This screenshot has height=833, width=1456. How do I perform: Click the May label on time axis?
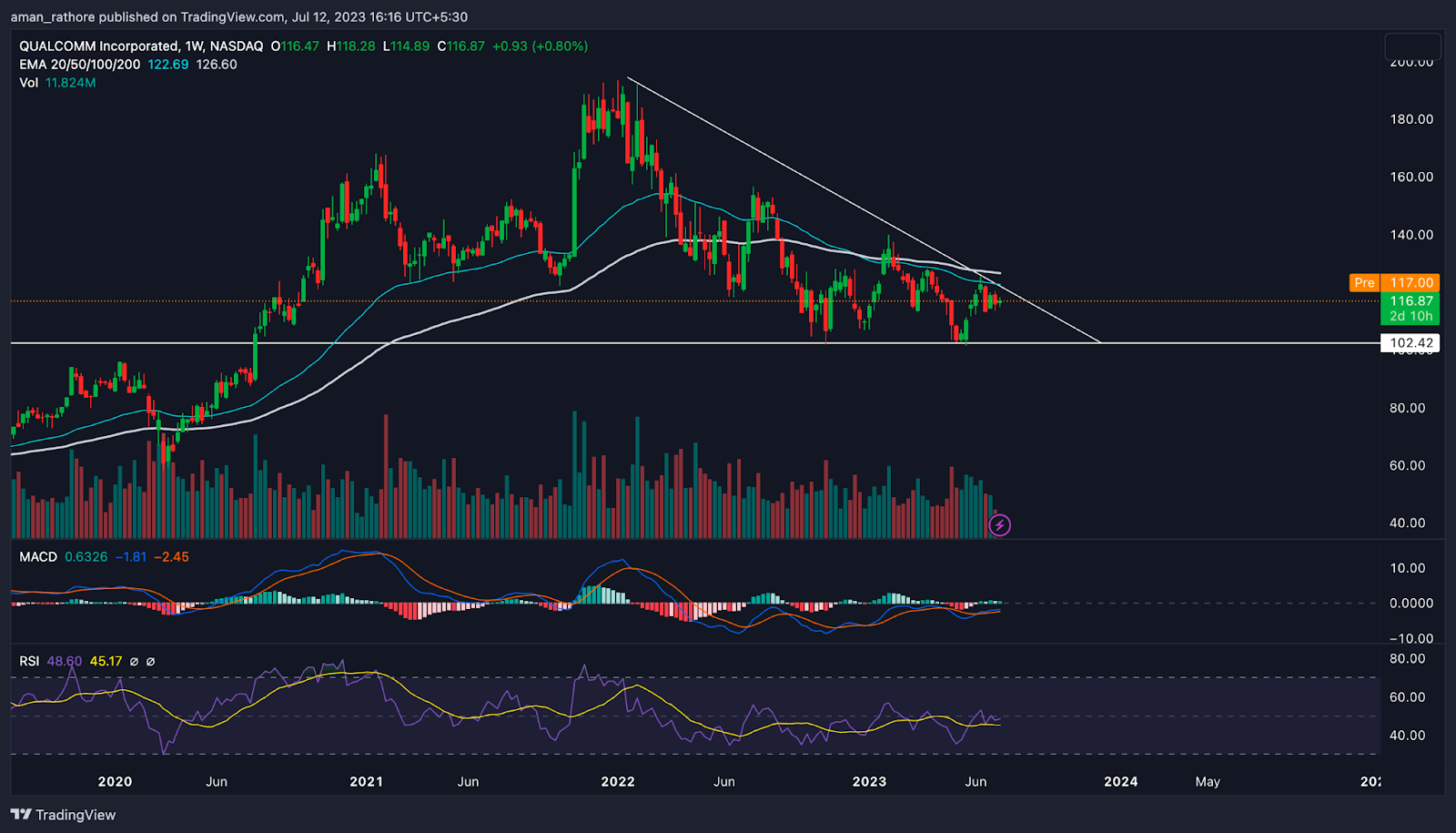tap(1208, 782)
